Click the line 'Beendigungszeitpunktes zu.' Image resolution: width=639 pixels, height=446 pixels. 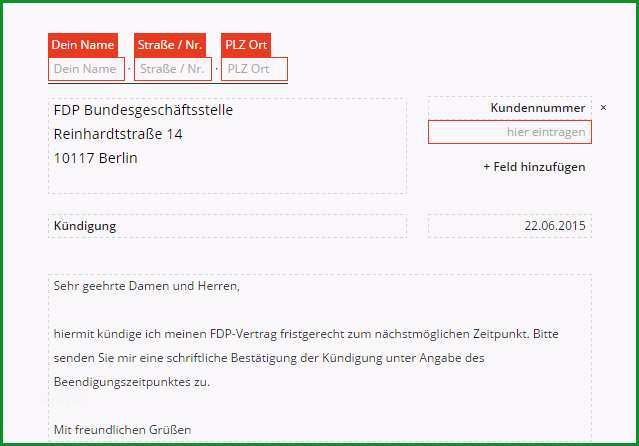coord(132,382)
